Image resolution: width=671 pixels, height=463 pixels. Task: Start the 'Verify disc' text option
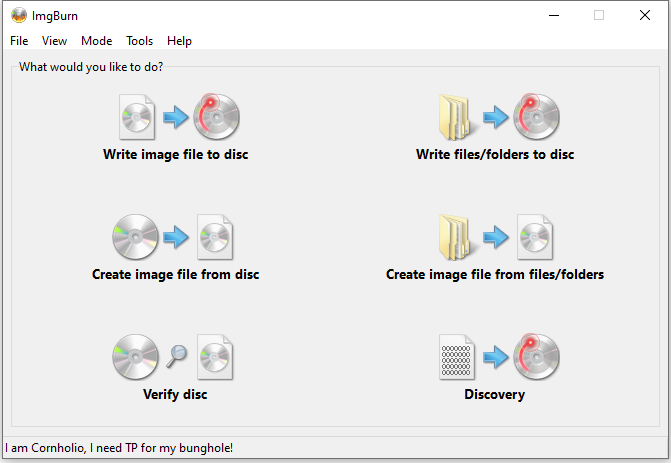[x=176, y=395]
